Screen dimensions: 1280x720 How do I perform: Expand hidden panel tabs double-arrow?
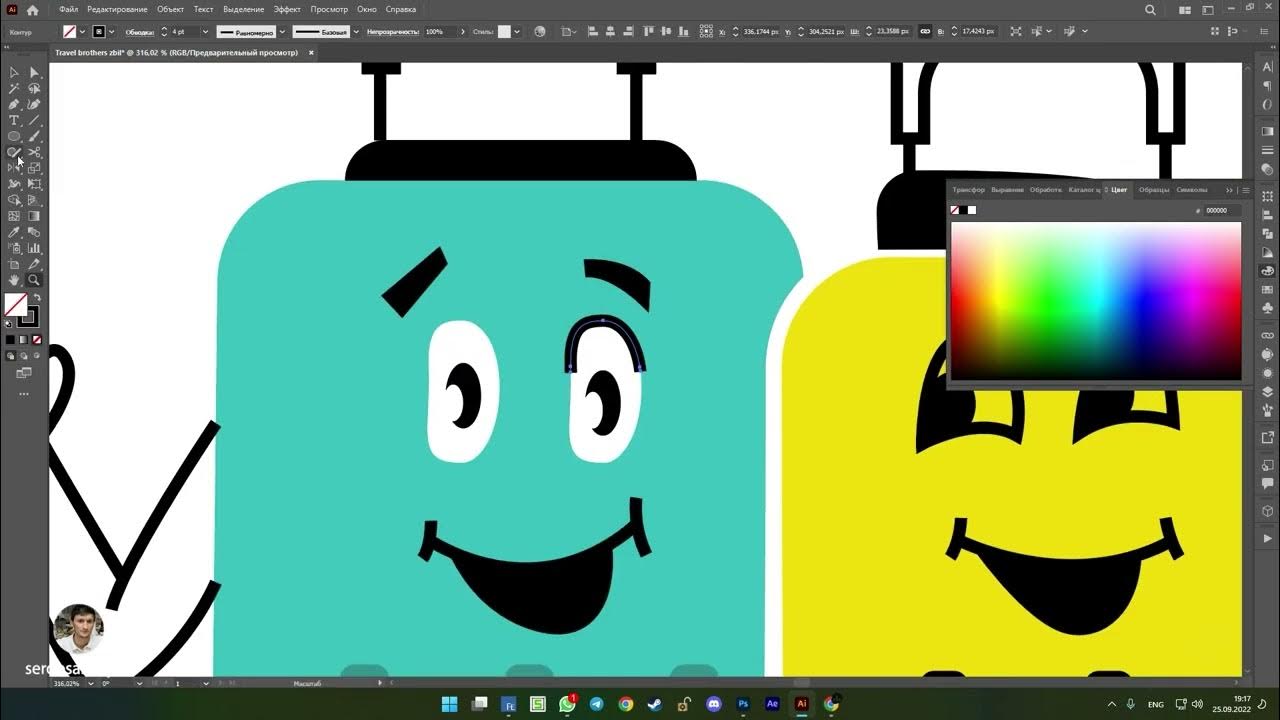[1229, 190]
